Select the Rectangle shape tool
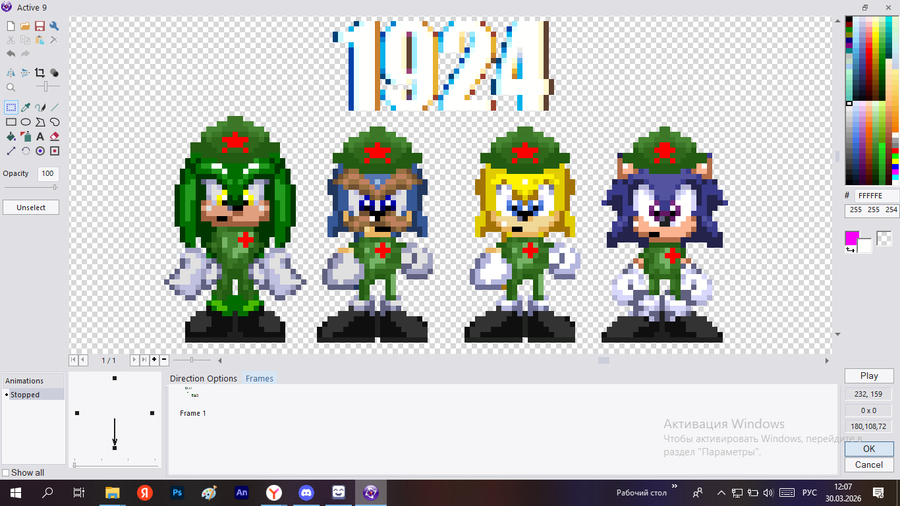Viewport: 900px width, 506px height. coord(11,122)
